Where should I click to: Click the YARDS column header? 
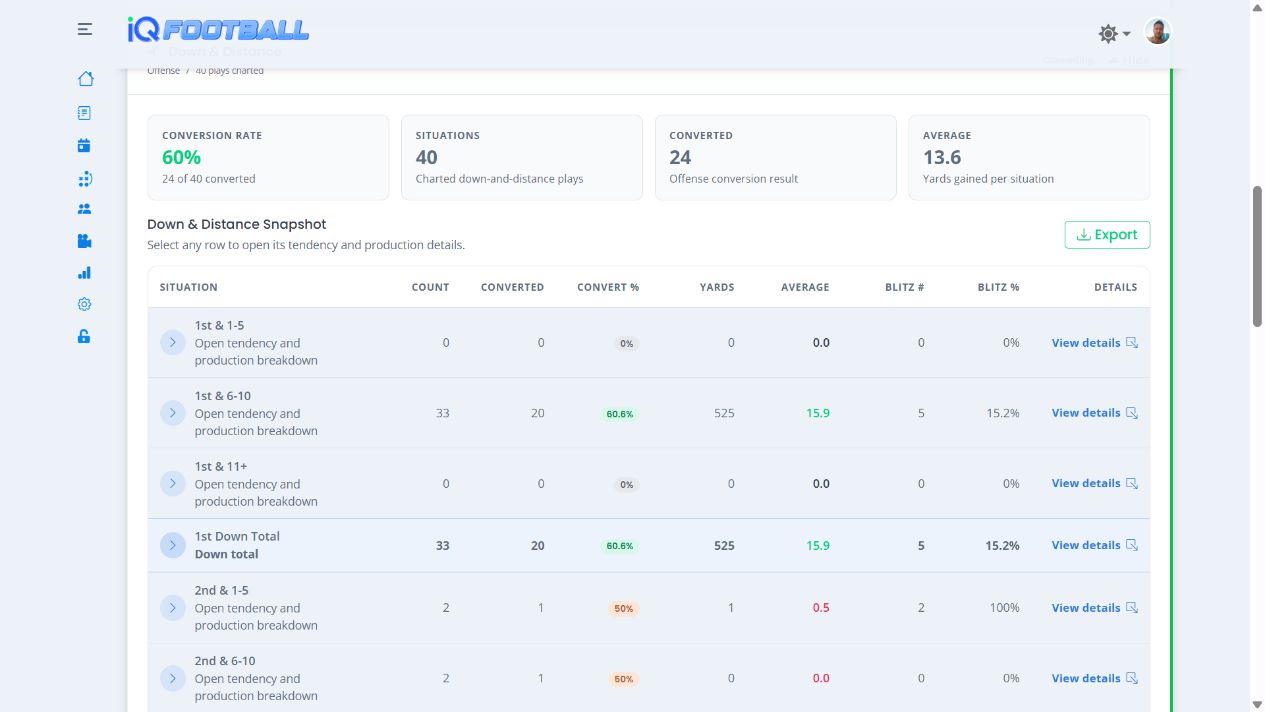click(x=717, y=287)
